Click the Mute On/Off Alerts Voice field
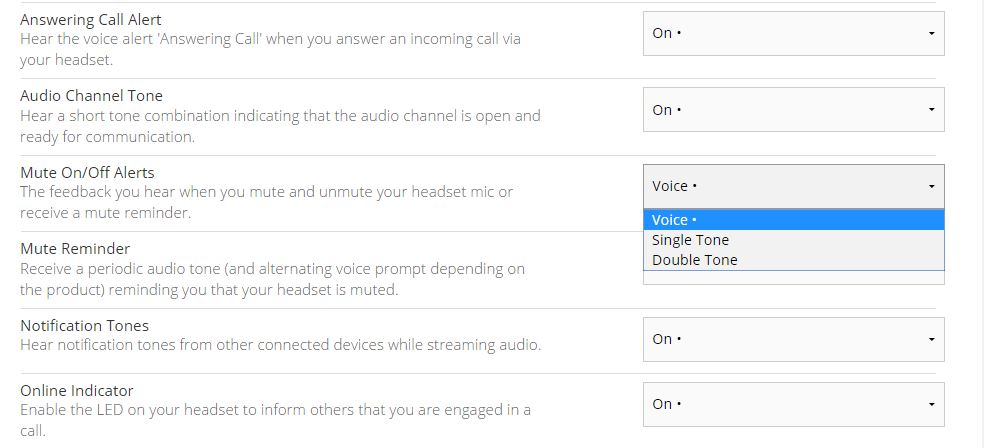Viewport: 984px width, 448px height. (793, 186)
